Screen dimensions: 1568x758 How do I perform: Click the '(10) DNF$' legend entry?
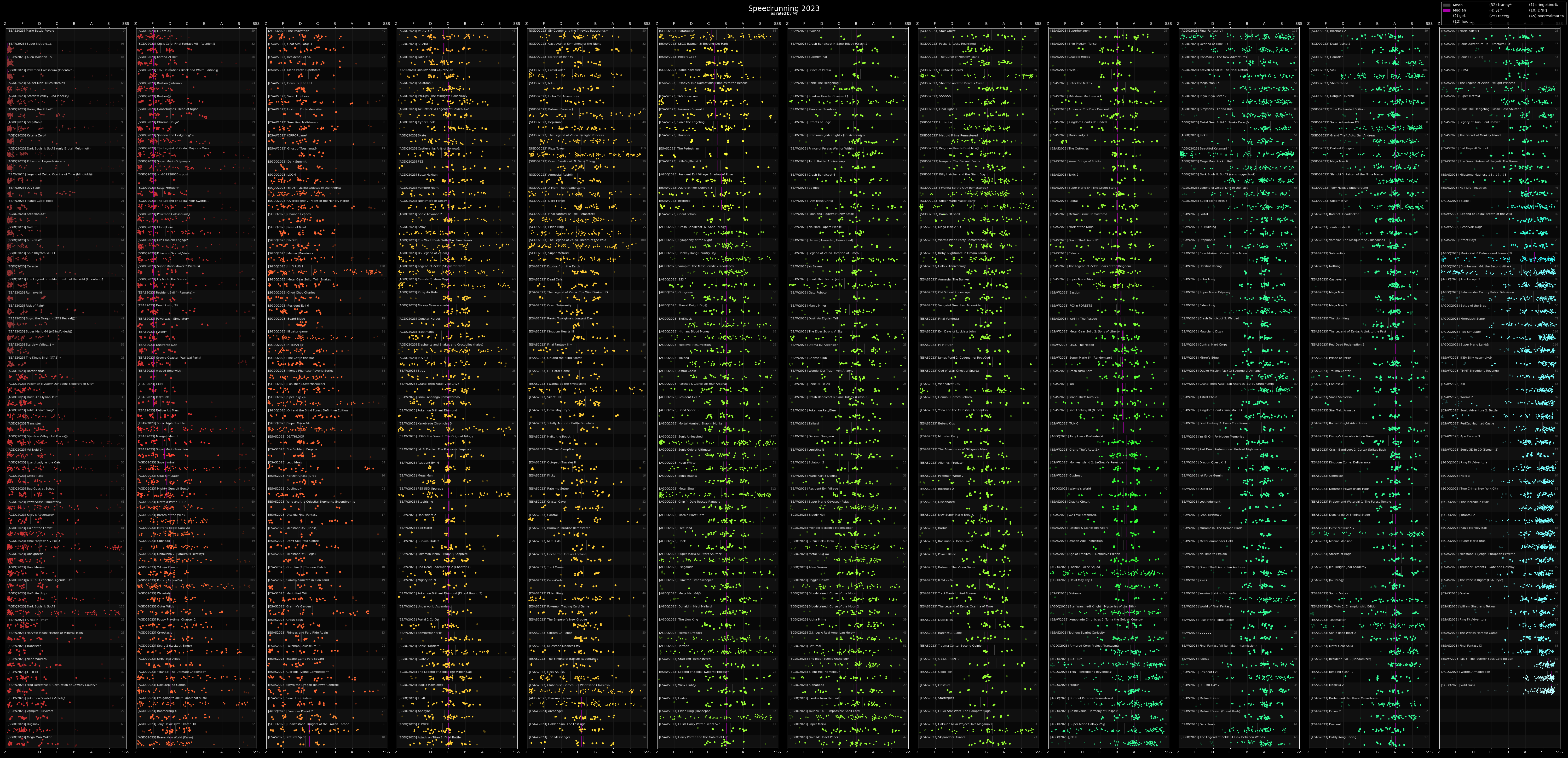(1538, 10)
